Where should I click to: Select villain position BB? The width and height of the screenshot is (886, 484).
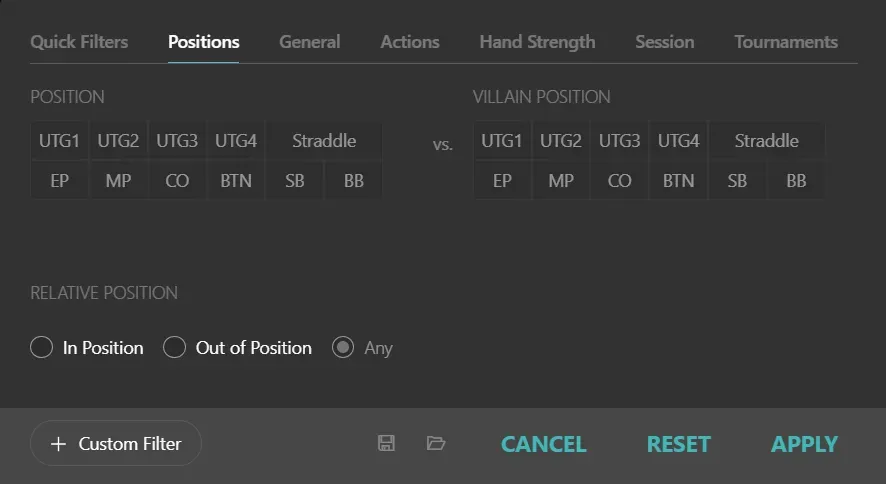tap(796, 181)
